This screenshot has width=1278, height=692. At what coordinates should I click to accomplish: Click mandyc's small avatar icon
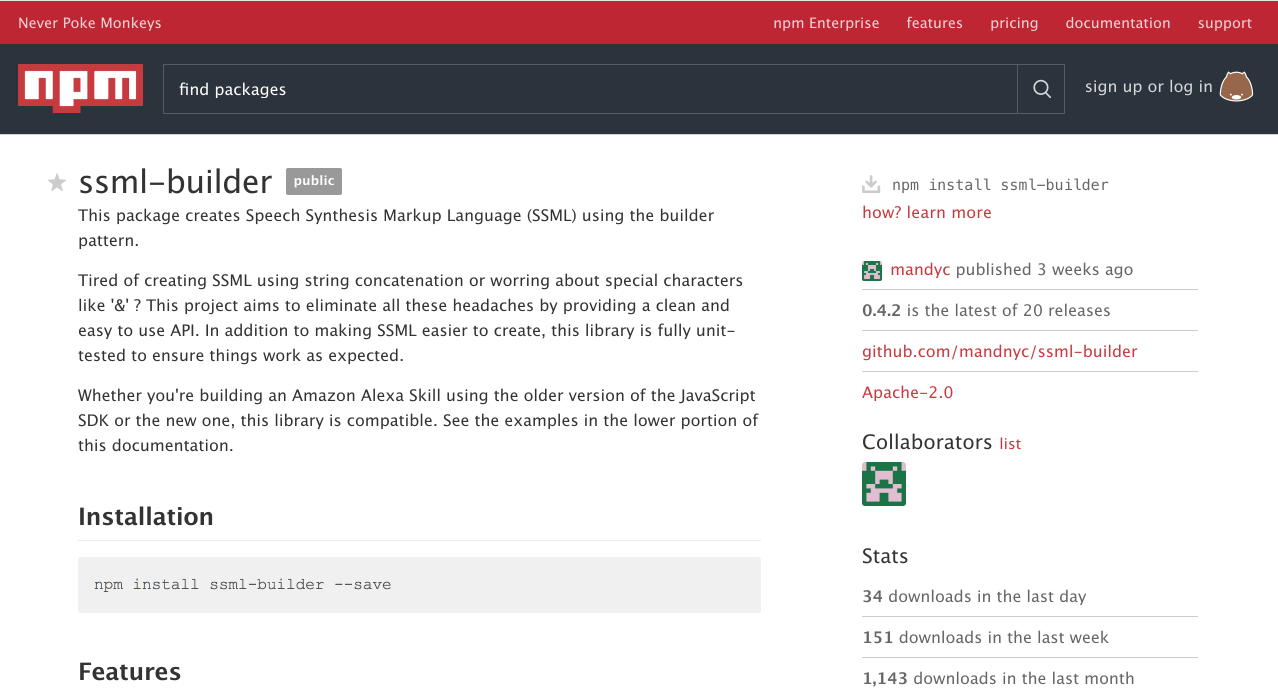(872, 270)
